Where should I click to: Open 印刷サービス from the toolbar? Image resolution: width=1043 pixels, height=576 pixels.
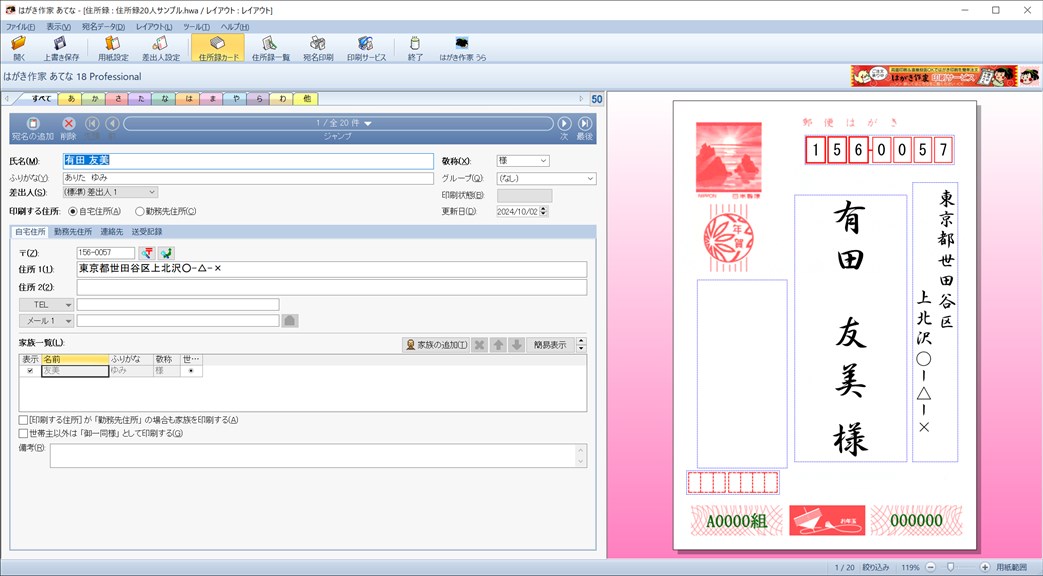(x=366, y=48)
